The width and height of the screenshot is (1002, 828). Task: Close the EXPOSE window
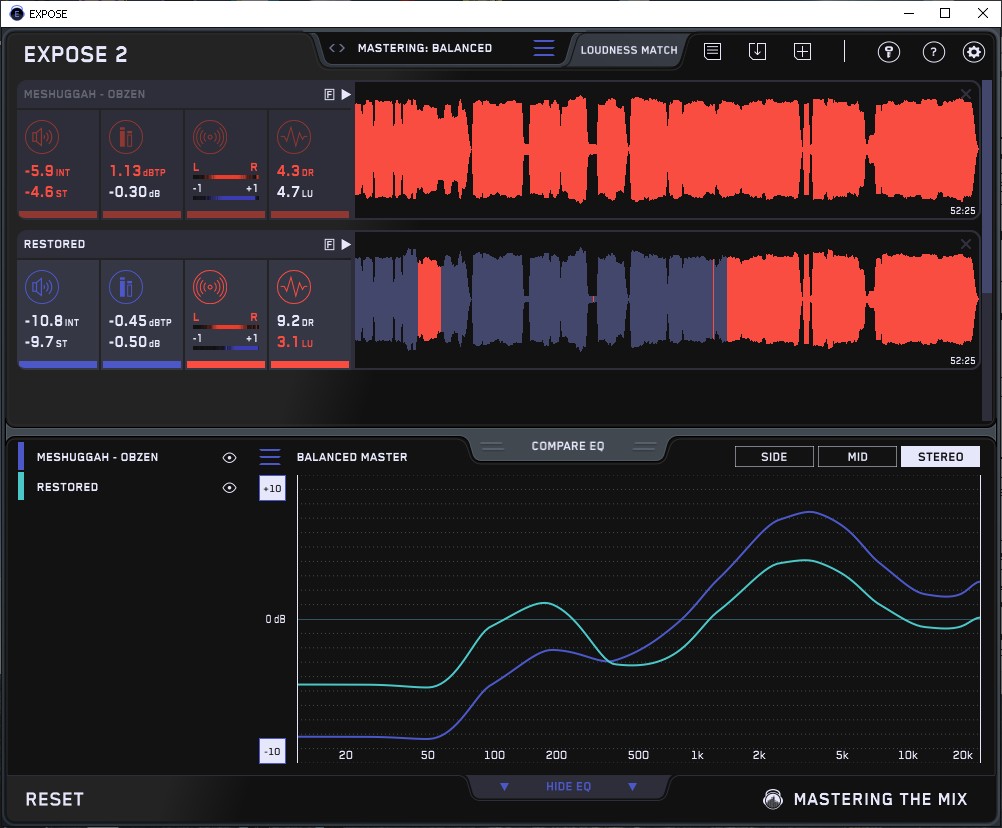tap(983, 13)
